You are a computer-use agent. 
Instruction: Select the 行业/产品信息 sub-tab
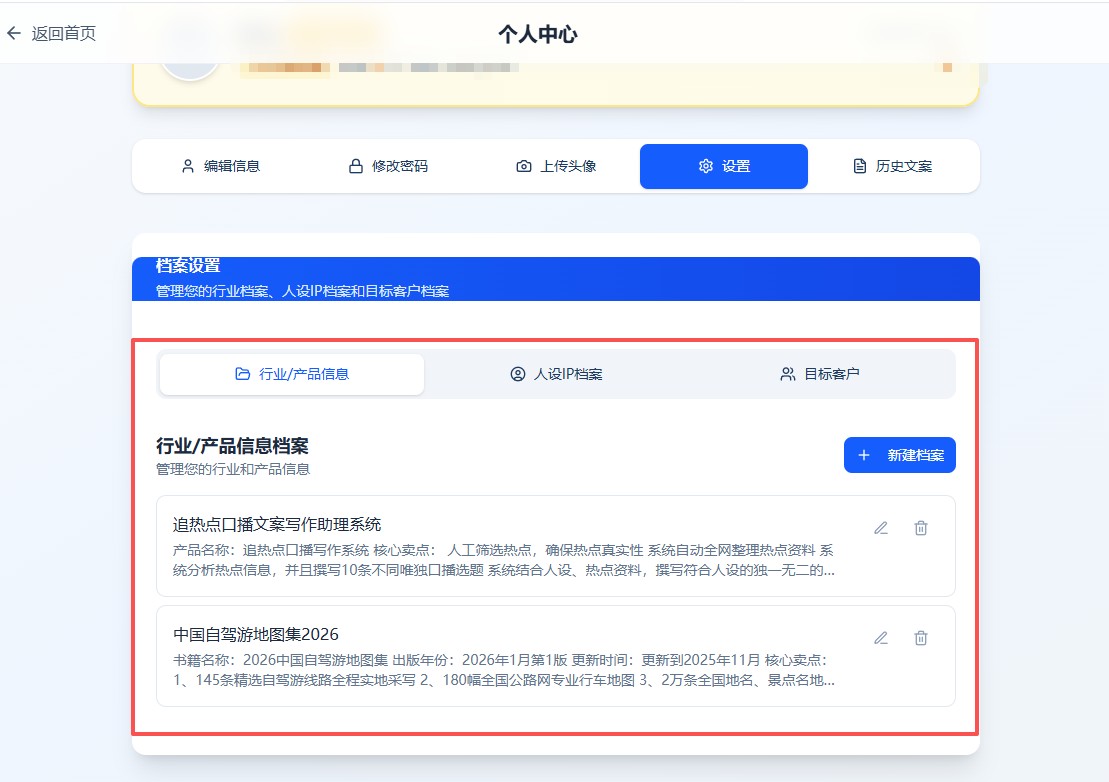pyautogui.click(x=292, y=374)
